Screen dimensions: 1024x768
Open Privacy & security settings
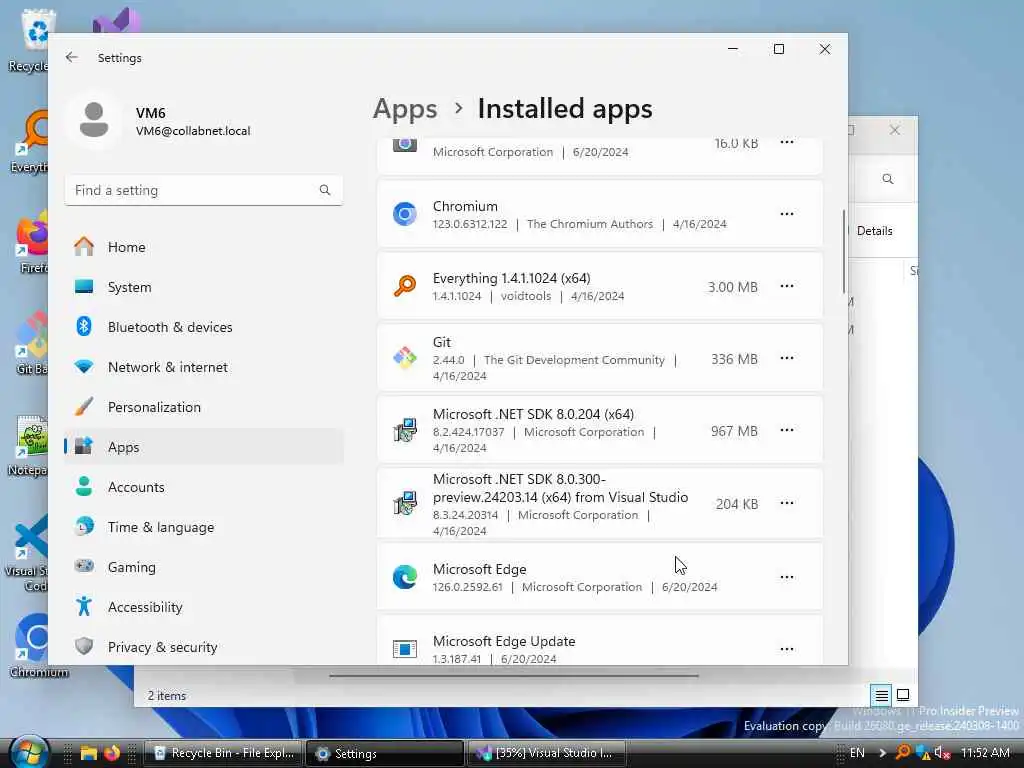coord(204,647)
